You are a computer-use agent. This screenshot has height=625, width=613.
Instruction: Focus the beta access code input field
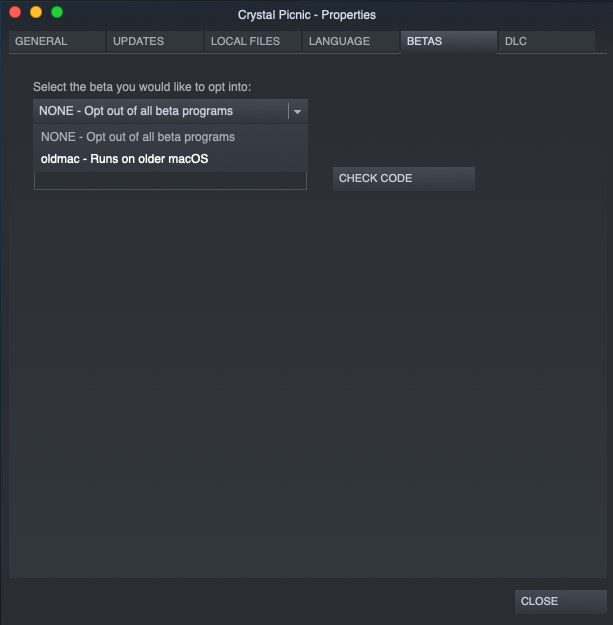(170, 181)
